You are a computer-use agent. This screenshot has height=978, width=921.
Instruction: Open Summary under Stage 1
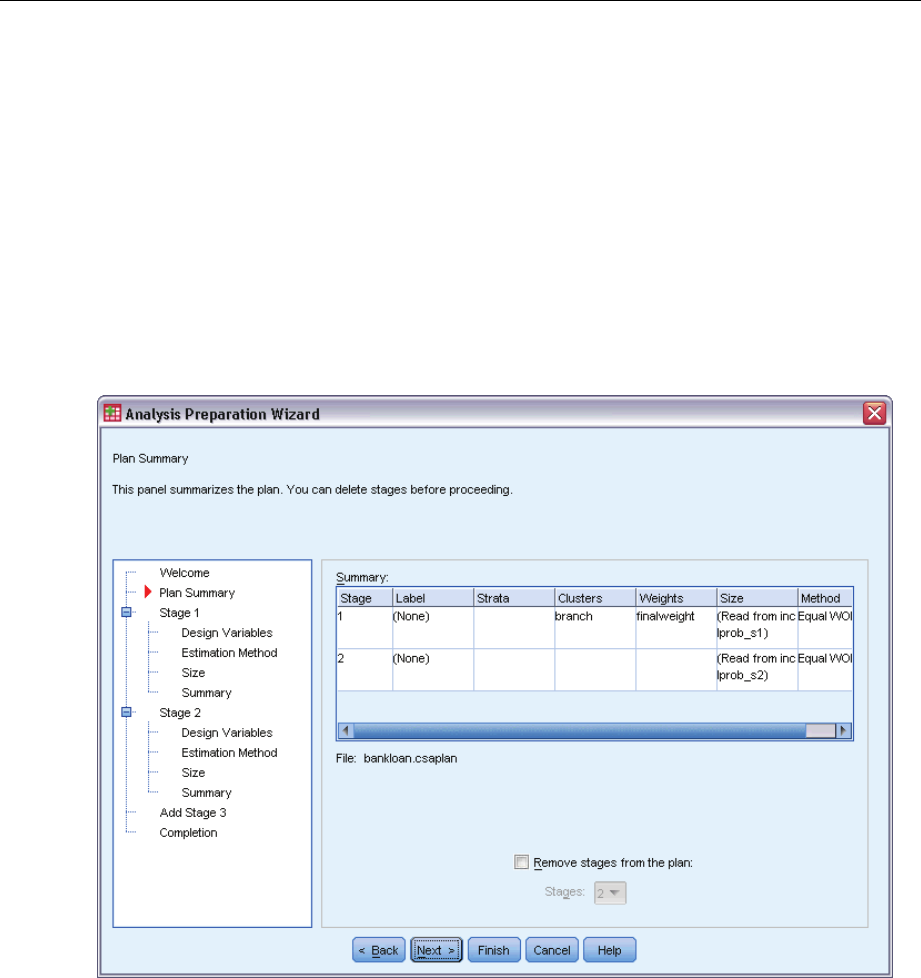pyautogui.click(x=206, y=692)
